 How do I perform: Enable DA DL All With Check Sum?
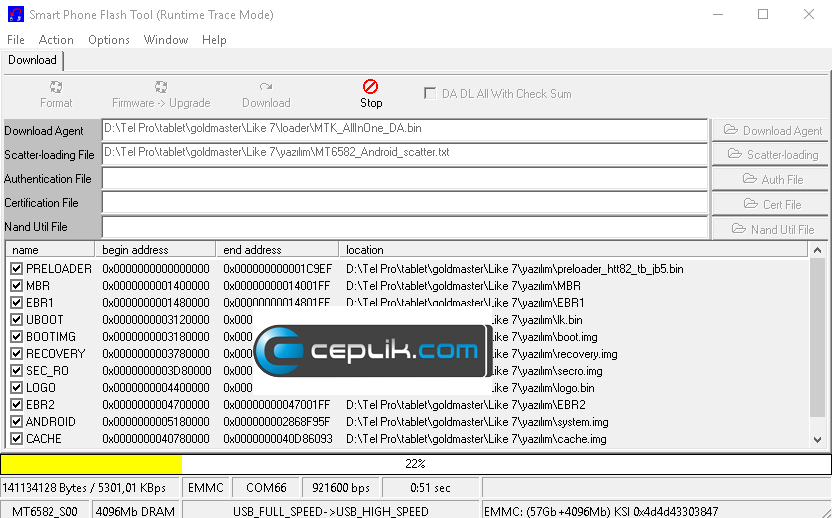click(431, 94)
